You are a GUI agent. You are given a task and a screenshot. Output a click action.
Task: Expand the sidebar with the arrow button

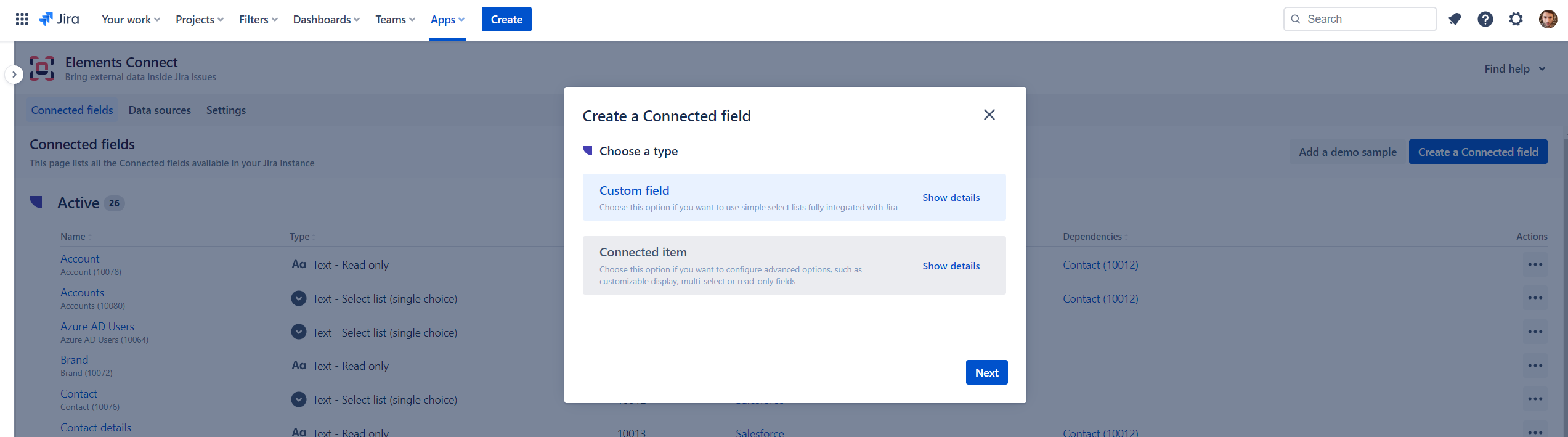(x=14, y=75)
